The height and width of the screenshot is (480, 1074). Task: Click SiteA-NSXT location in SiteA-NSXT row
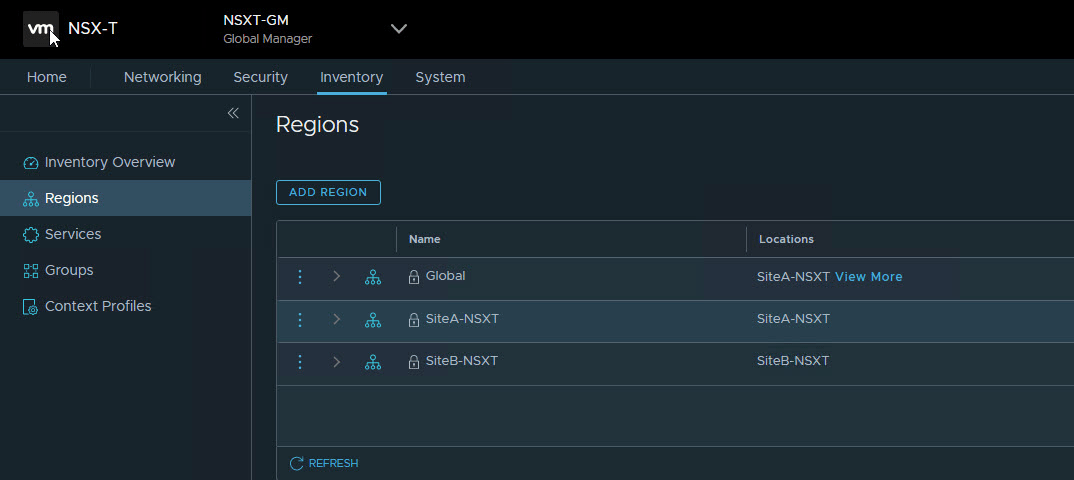793,318
